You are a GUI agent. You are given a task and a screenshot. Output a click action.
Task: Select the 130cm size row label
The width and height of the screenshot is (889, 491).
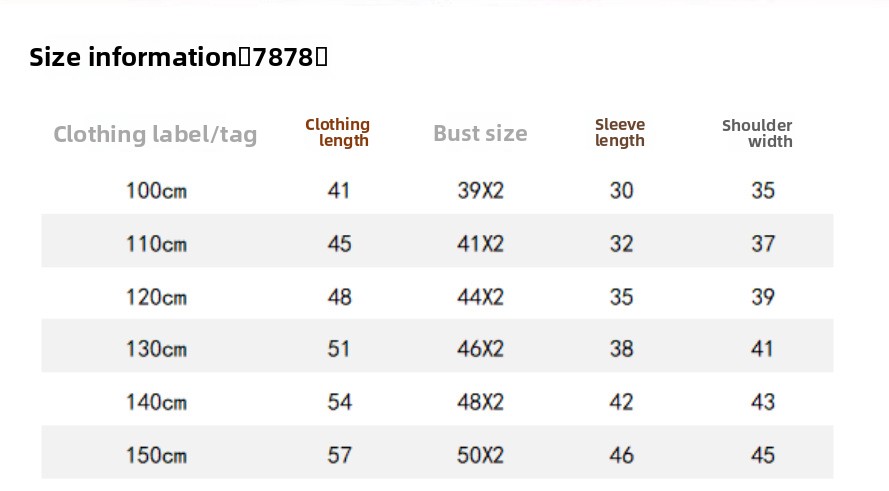156,349
